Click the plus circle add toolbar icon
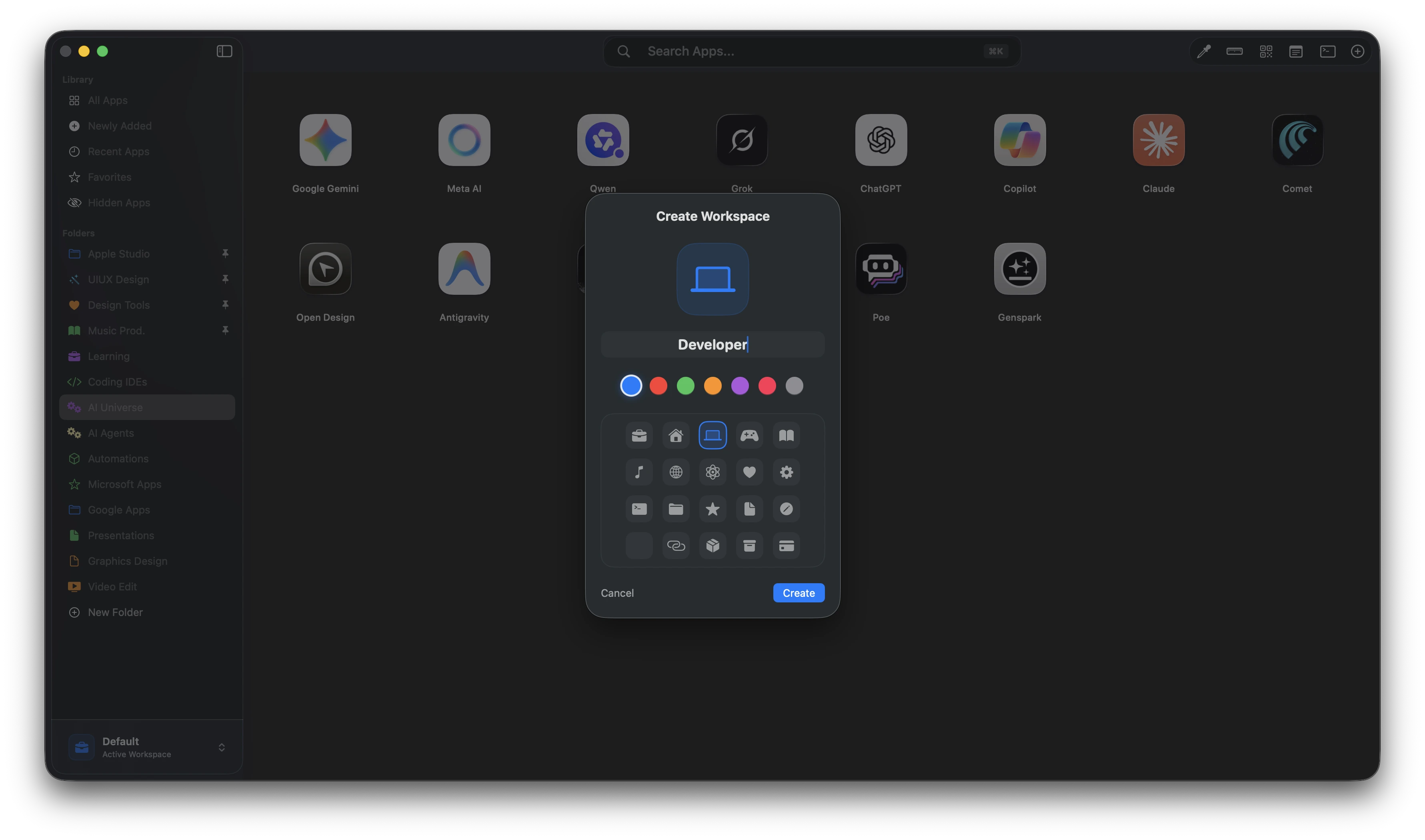This screenshot has width=1425, height=840. tap(1358, 52)
